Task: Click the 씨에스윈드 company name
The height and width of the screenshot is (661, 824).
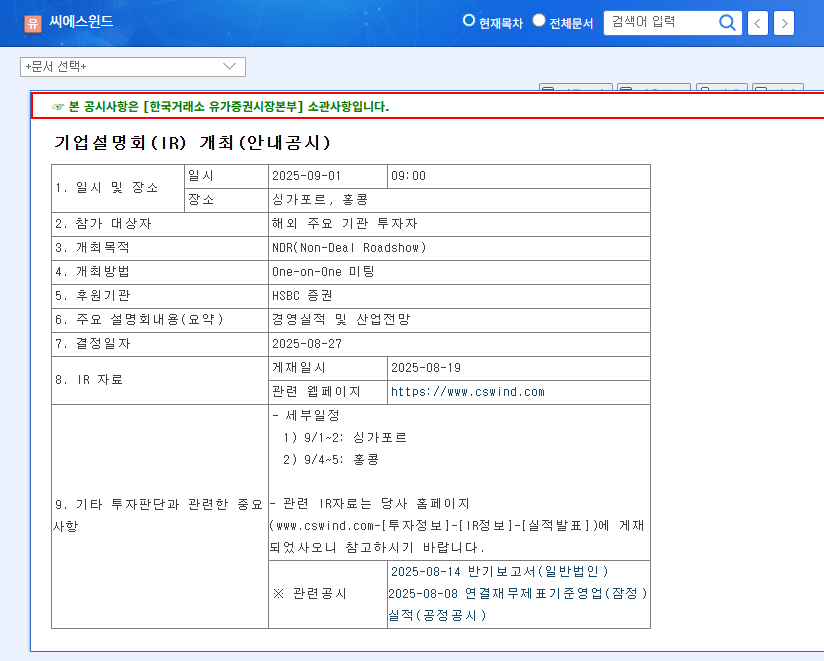Action: 81,22
